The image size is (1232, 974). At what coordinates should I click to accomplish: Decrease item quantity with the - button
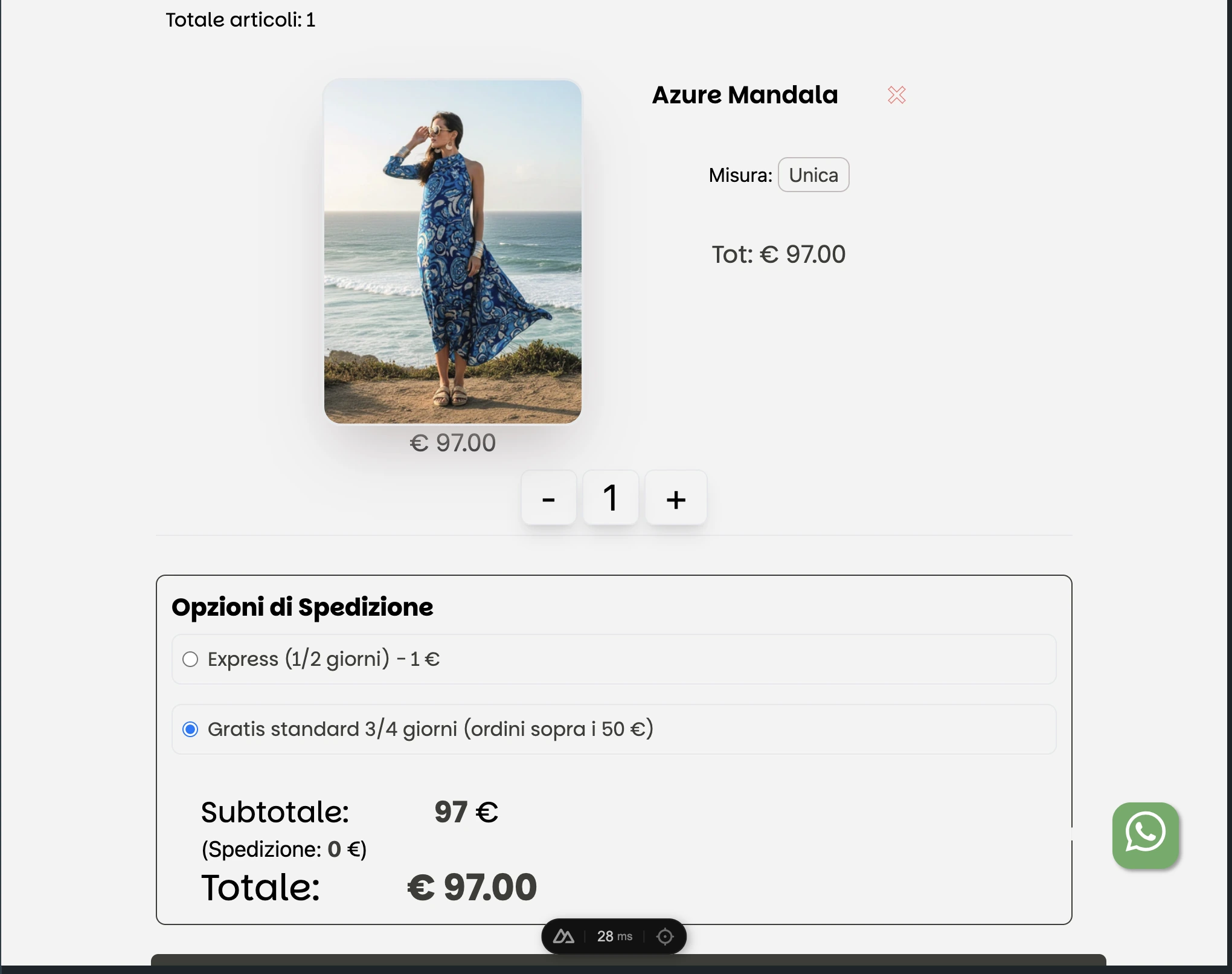click(x=548, y=498)
